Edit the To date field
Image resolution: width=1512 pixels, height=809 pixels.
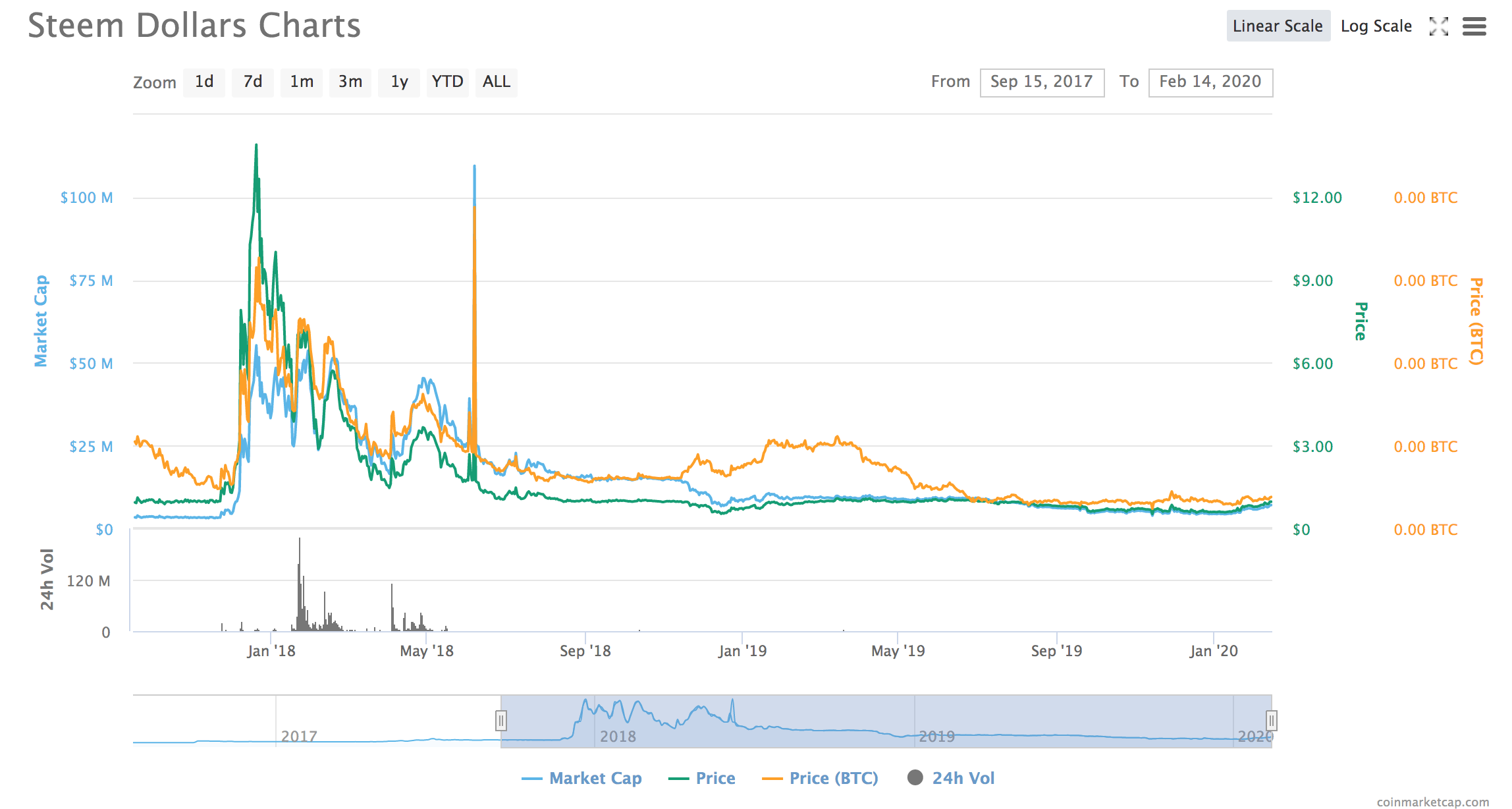point(1210,82)
